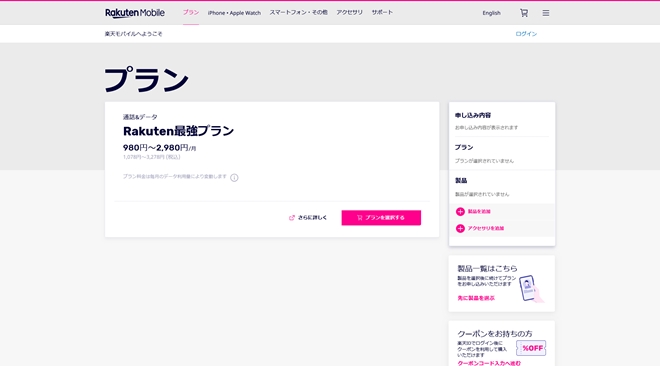Click the external link icon beside さらに詳しく
The width and height of the screenshot is (660, 366).
click(291, 218)
